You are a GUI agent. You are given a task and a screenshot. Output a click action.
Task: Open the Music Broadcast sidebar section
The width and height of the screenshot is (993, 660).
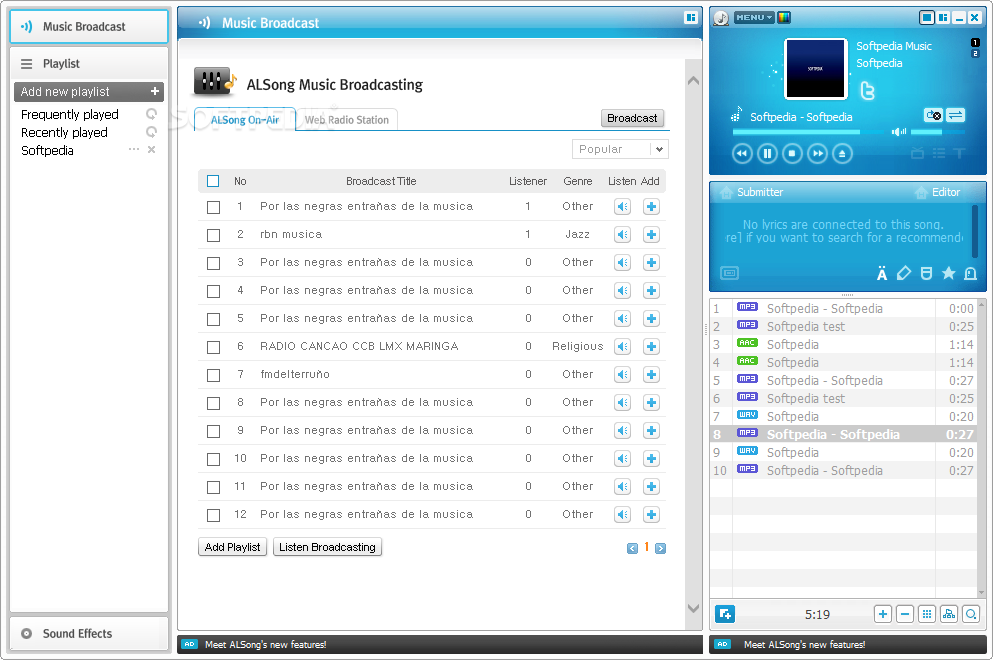tap(89, 27)
